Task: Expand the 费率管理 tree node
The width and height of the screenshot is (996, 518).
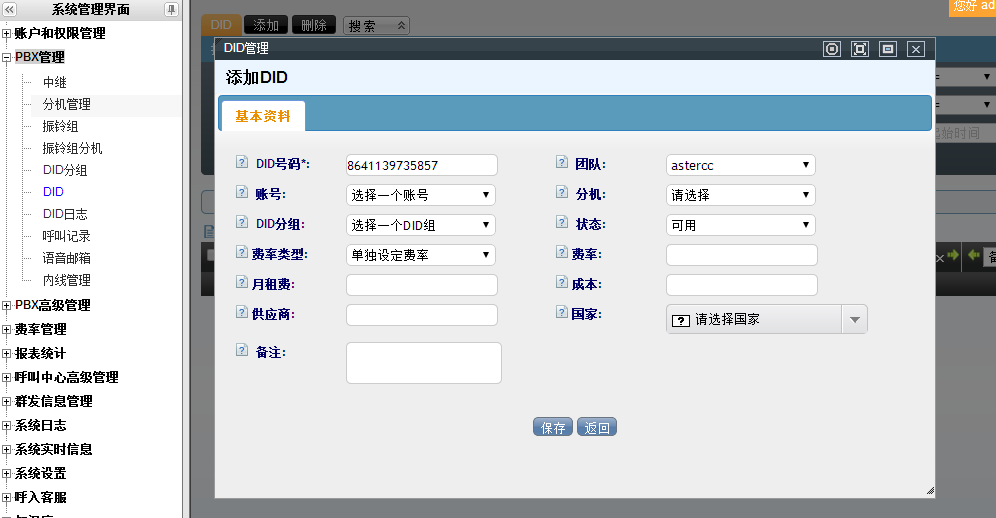Action: pos(7,329)
